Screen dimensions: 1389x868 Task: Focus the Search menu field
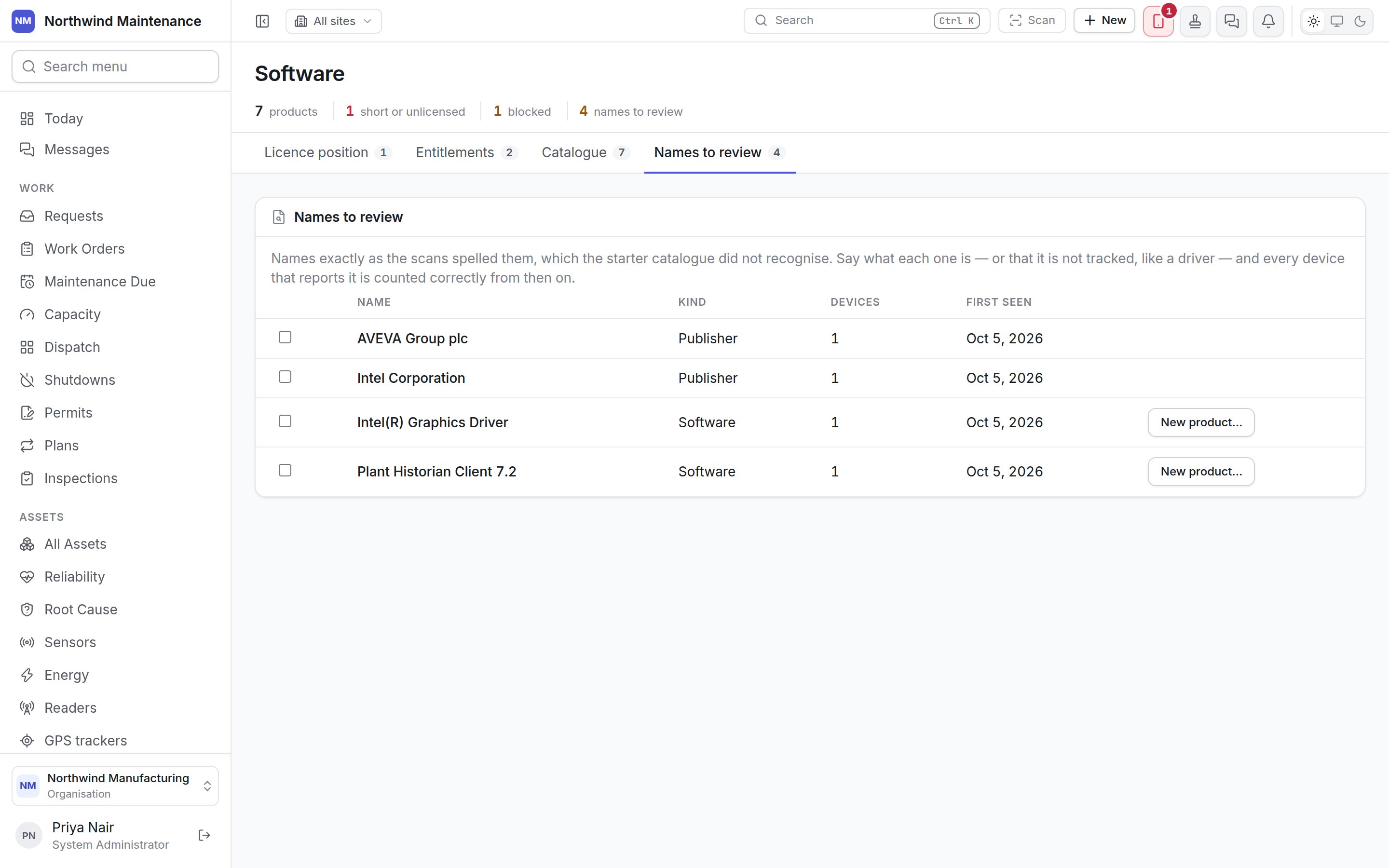[115, 67]
